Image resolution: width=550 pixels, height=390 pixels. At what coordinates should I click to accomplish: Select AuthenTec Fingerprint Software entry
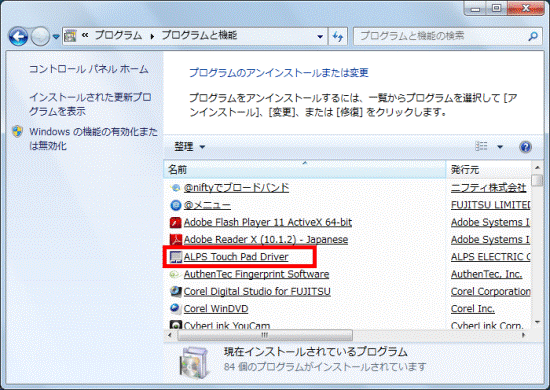tap(256, 274)
